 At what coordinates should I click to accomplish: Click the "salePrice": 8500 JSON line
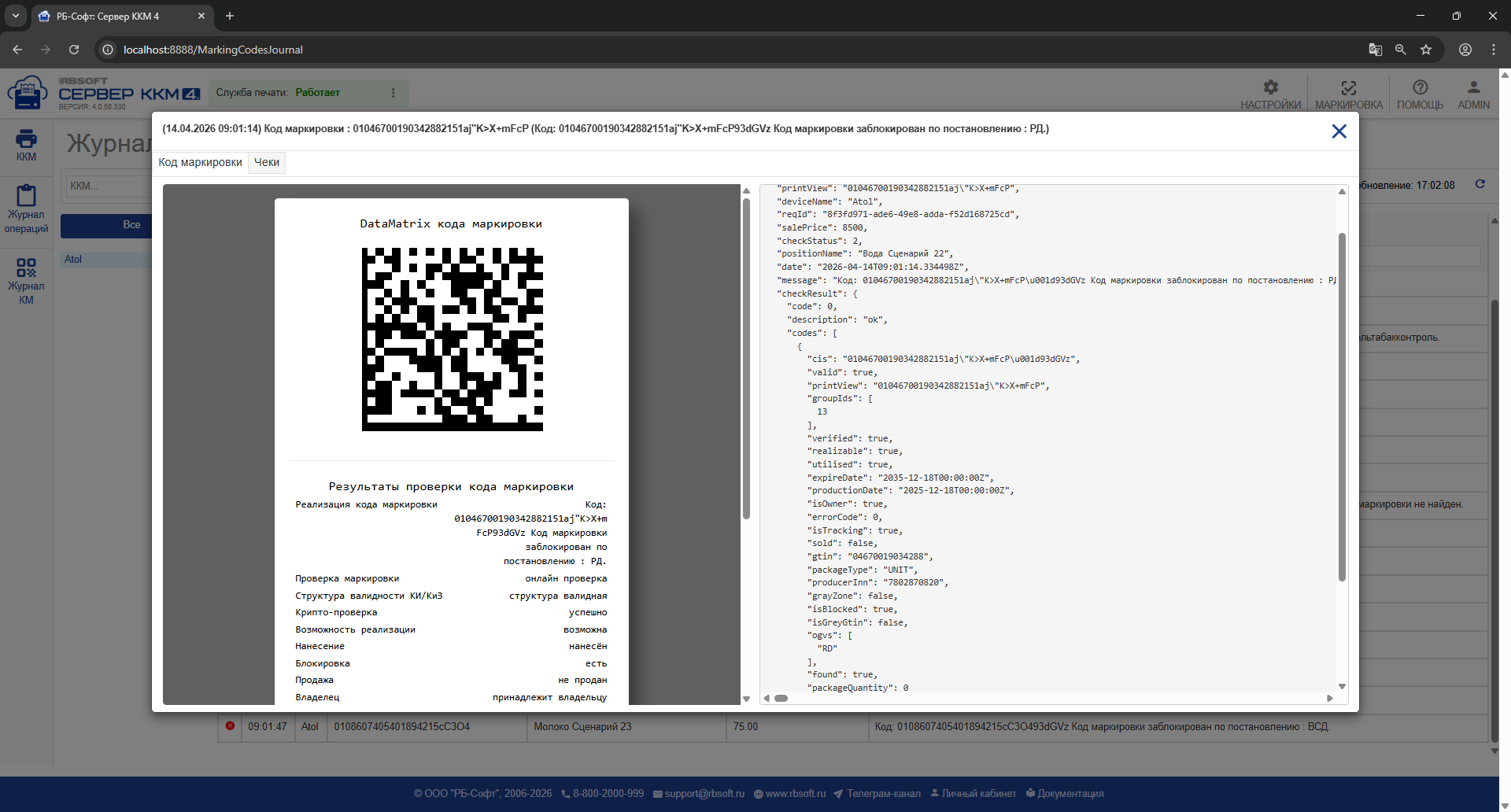pyautogui.click(x=822, y=227)
